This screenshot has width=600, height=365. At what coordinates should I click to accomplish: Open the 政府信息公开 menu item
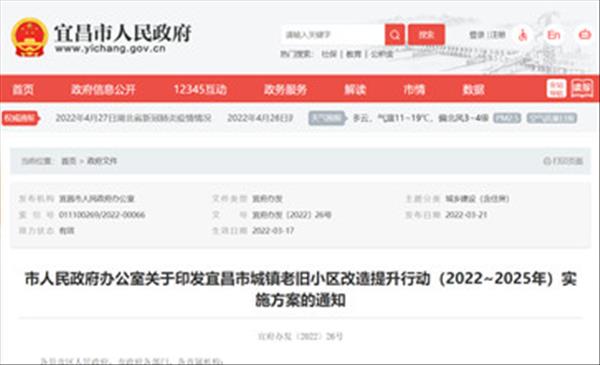103,90
